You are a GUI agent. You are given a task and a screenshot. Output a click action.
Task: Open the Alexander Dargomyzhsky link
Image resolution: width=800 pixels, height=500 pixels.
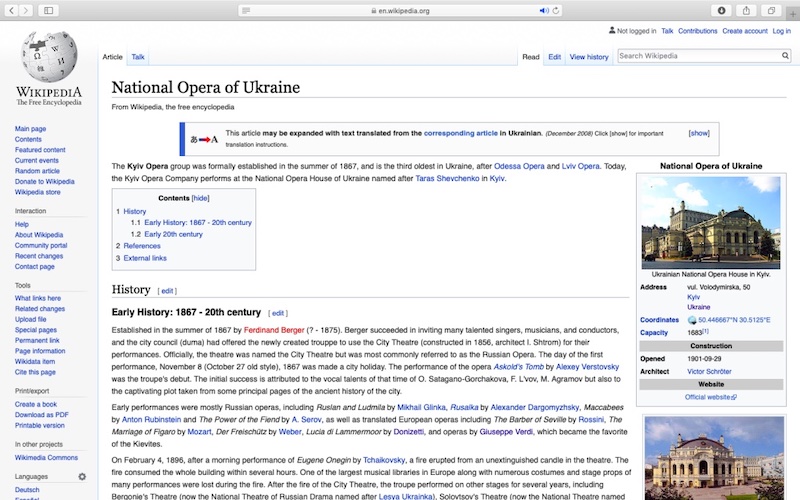(535, 407)
